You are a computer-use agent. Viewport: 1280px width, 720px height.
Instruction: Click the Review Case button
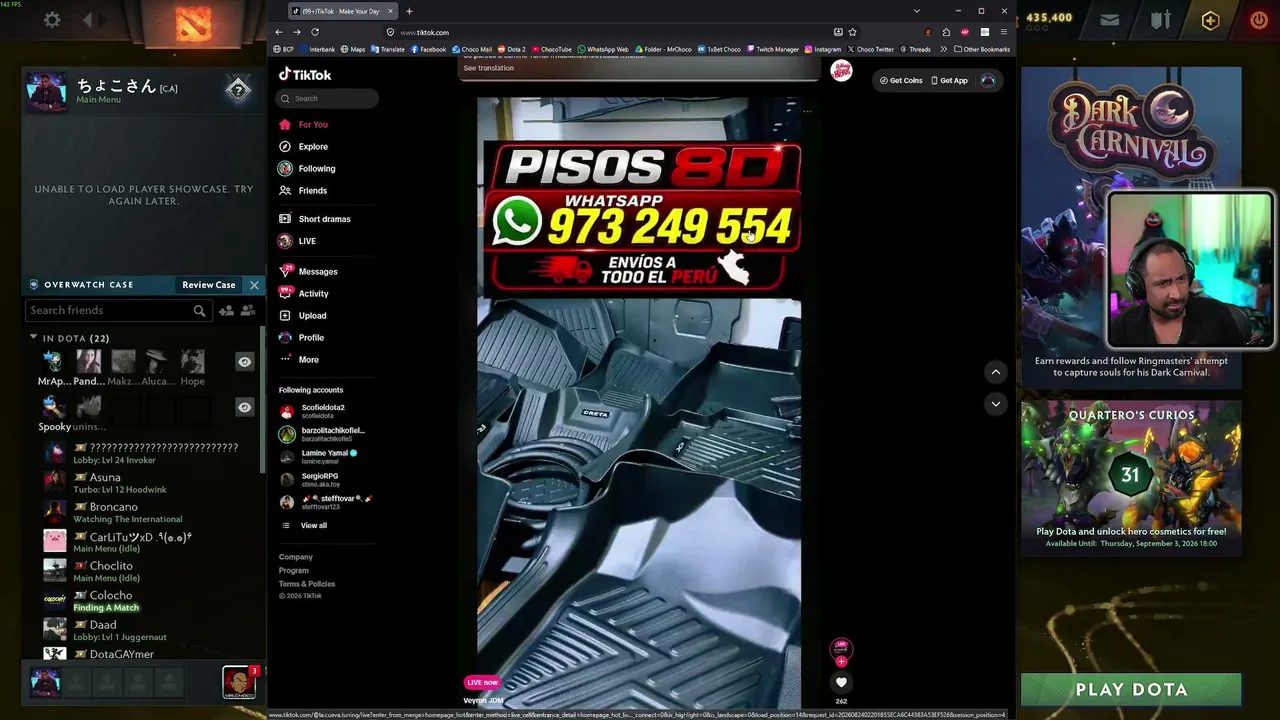pos(209,285)
